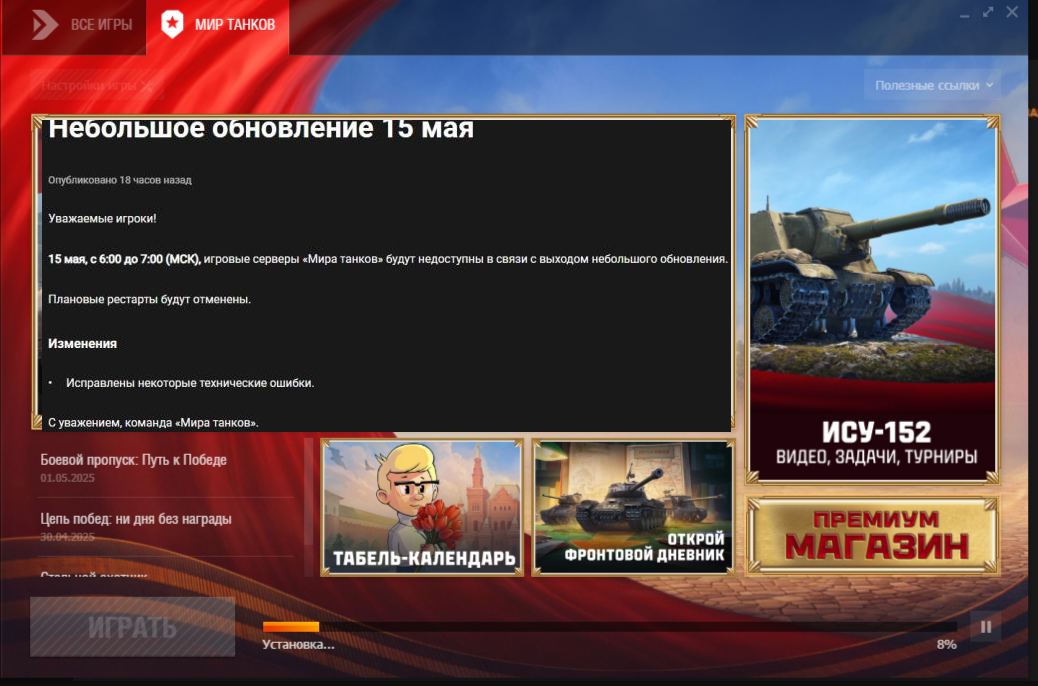Open news Боевой пропуск: Путь к Победе

click(x=133, y=460)
